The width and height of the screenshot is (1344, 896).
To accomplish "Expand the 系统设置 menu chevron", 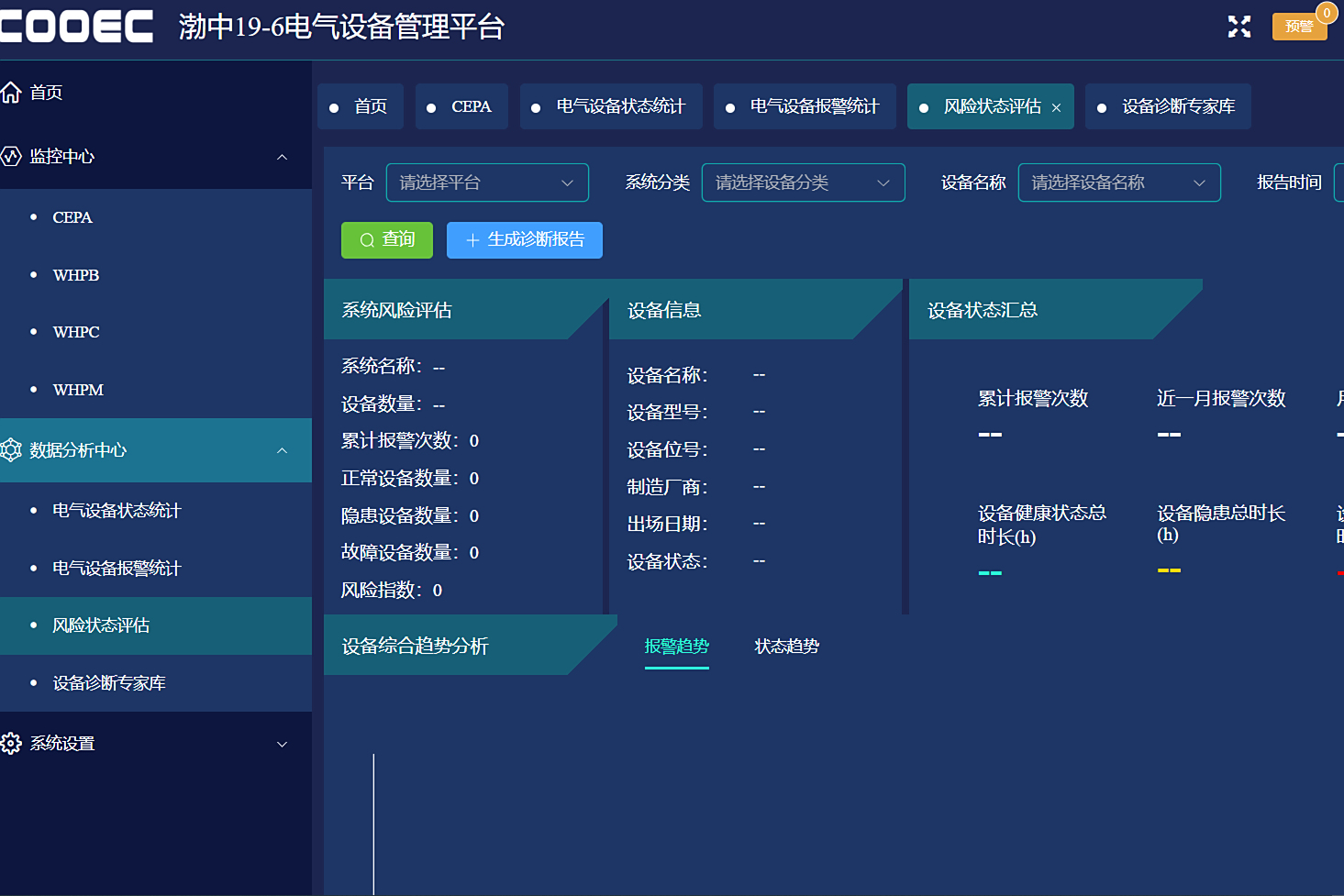I will 281,743.
